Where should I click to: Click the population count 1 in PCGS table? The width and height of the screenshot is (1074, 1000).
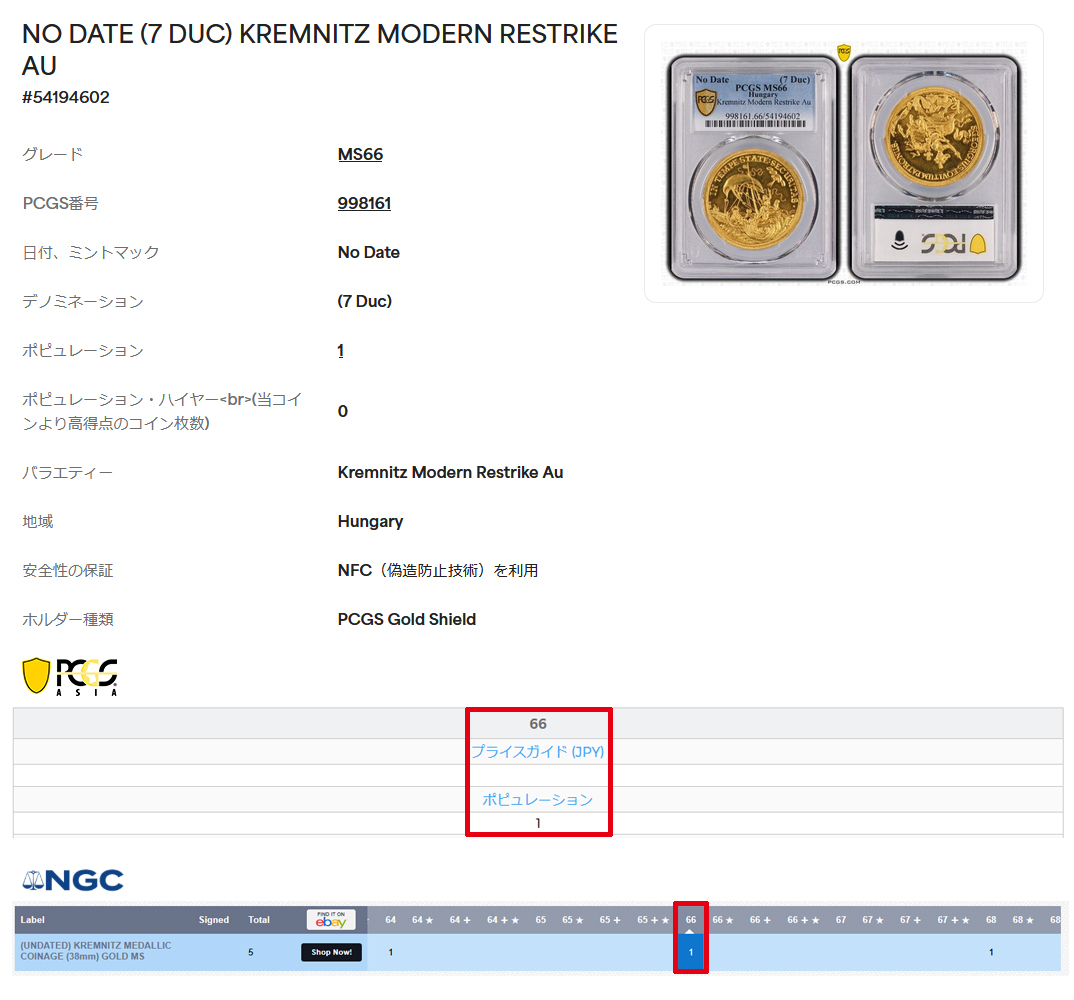point(538,823)
